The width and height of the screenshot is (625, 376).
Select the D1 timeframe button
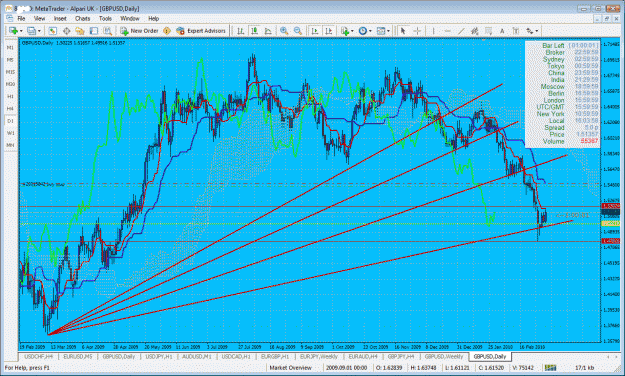pos(10,121)
